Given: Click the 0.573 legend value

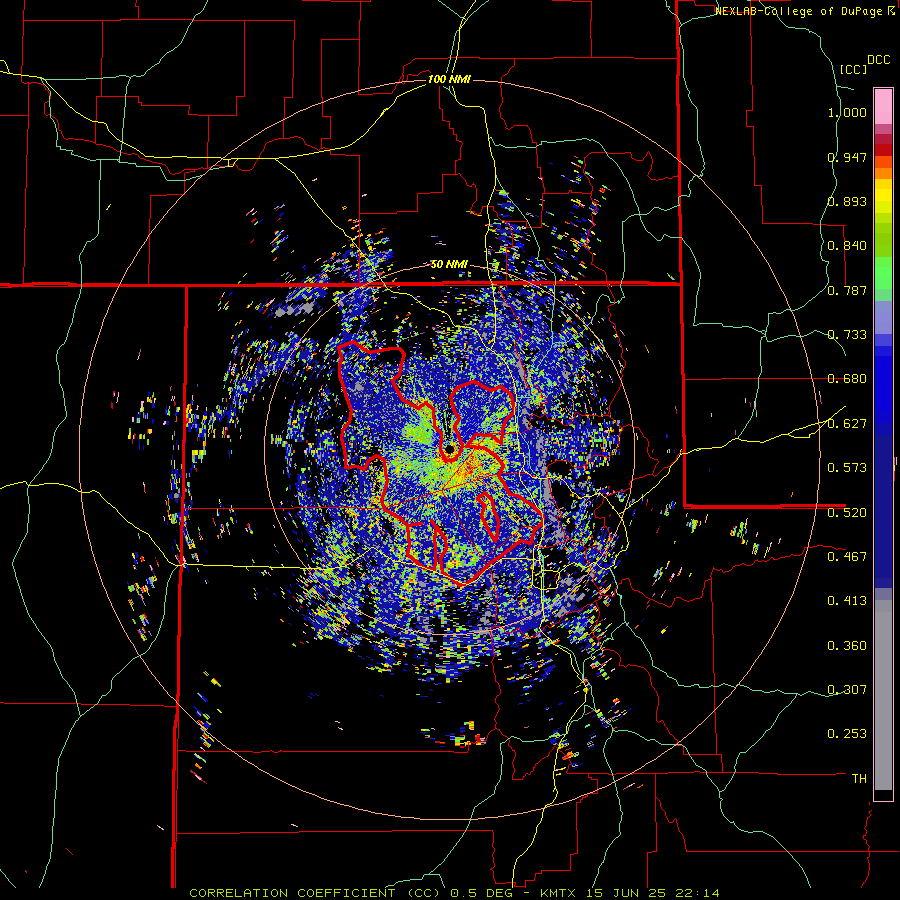Looking at the screenshot, I should tap(847, 468).
